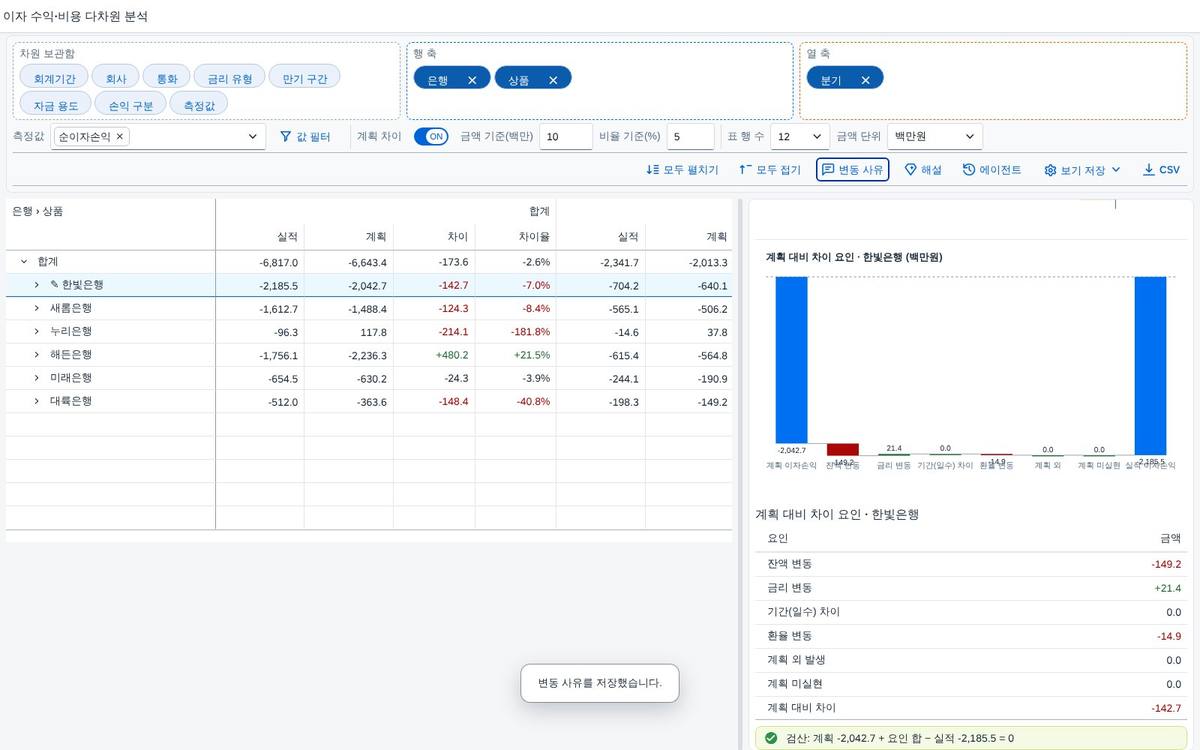Expand the 누리은행 row

pos(36,331)
